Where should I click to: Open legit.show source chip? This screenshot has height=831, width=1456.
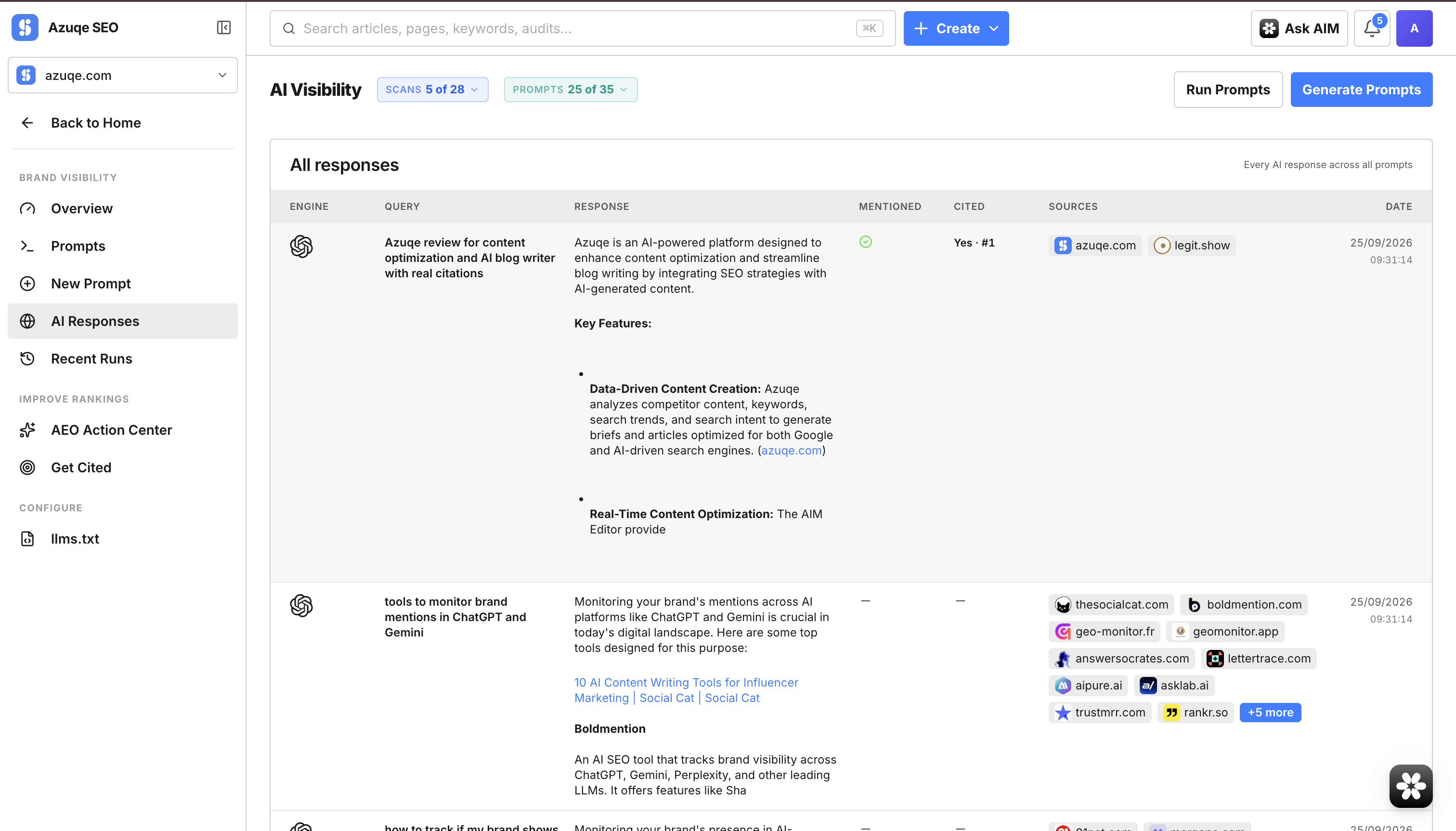point(1191,246)
